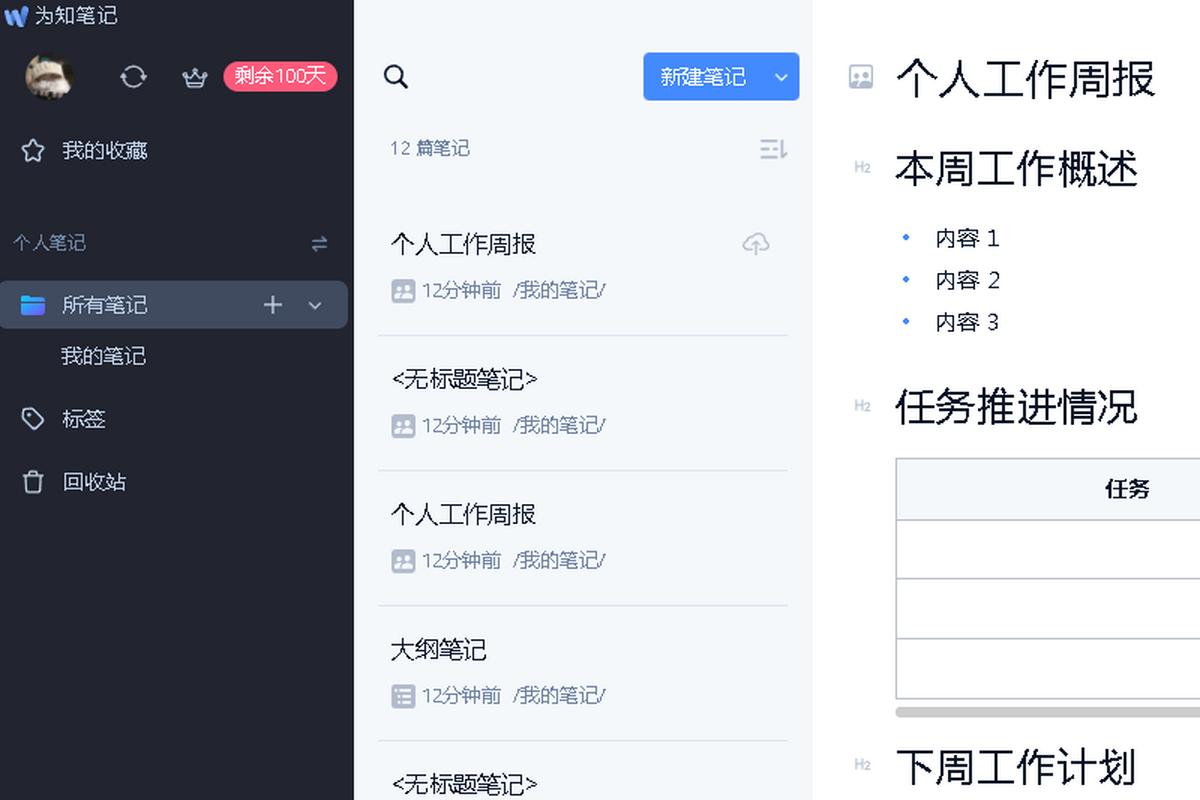Open the user avatar profile
Viewport: 1200px width, 800px height.
(x=49, y=77)
